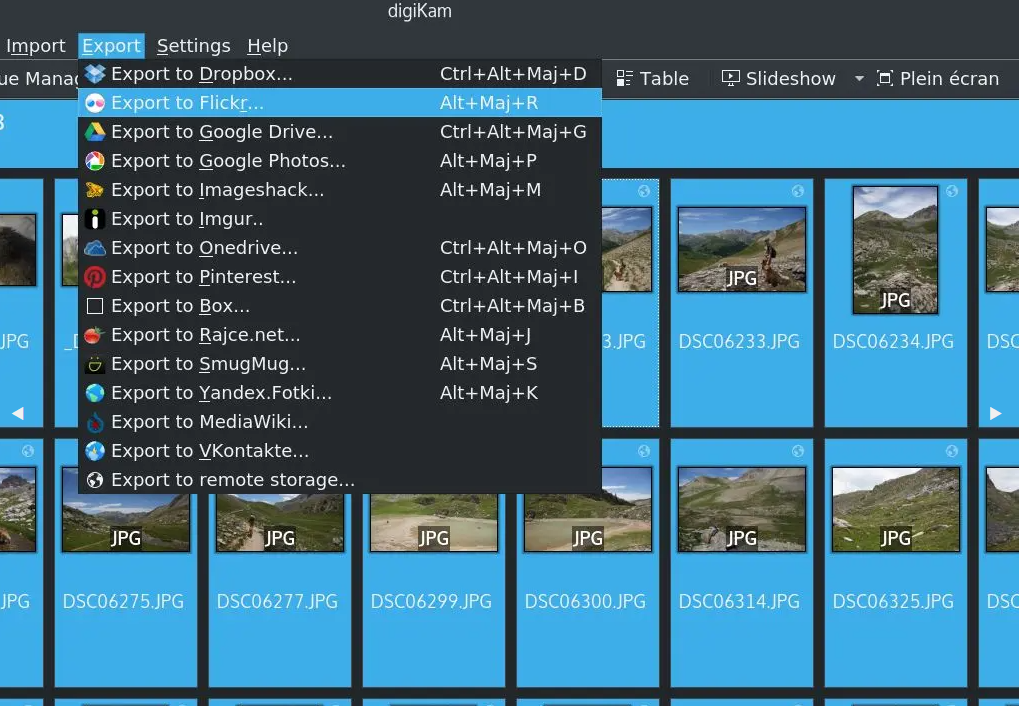Select the DSC06234.JPG thumbnail
This screenshot has width=1019, height=706.
click(896, 250)
